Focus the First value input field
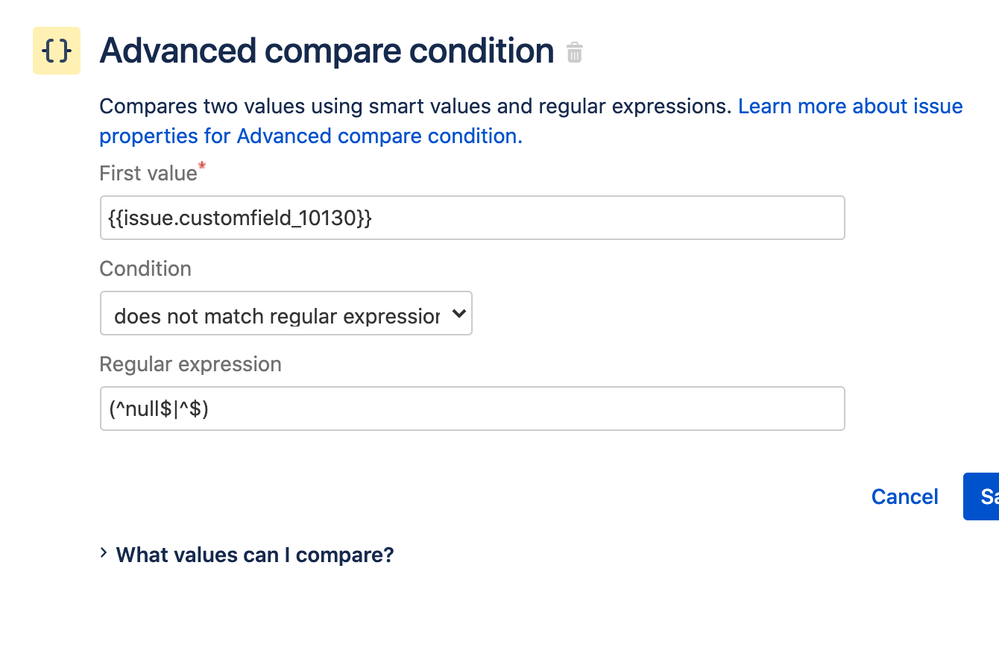Image resolution: width=999 pixels, height=656 pixels. pos(472,218)
